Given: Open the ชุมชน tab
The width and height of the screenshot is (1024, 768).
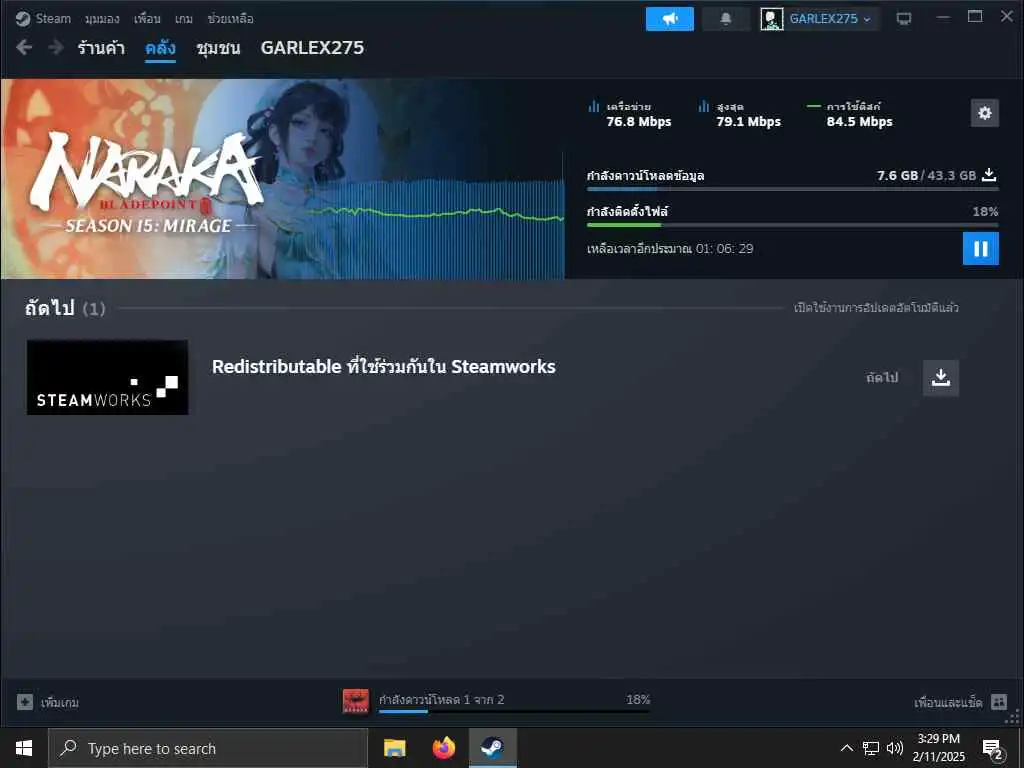Looking at the screenshot, I should coord(218,48).
